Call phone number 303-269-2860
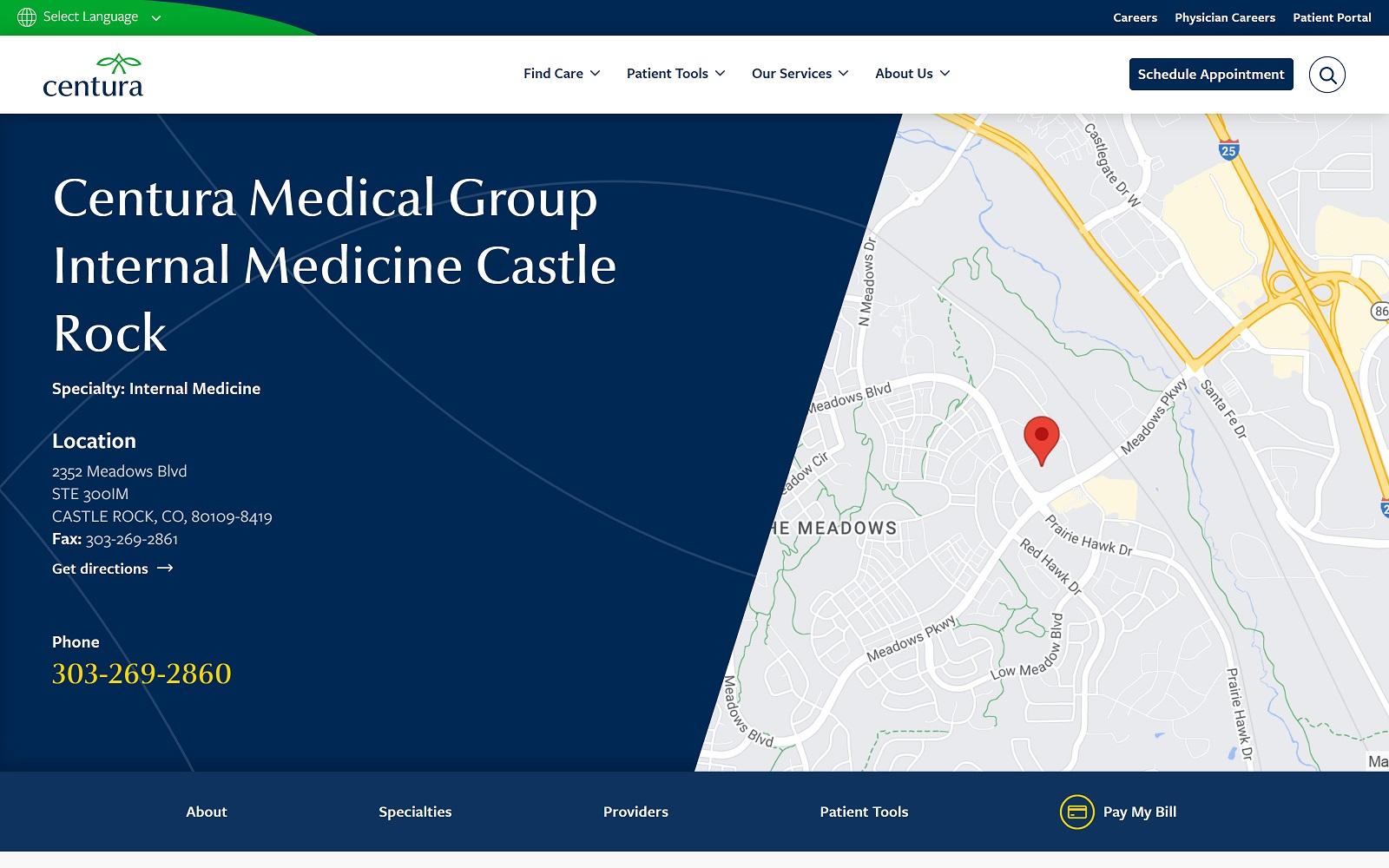This screenshot has height=868, width=1389. coord(142,674)
